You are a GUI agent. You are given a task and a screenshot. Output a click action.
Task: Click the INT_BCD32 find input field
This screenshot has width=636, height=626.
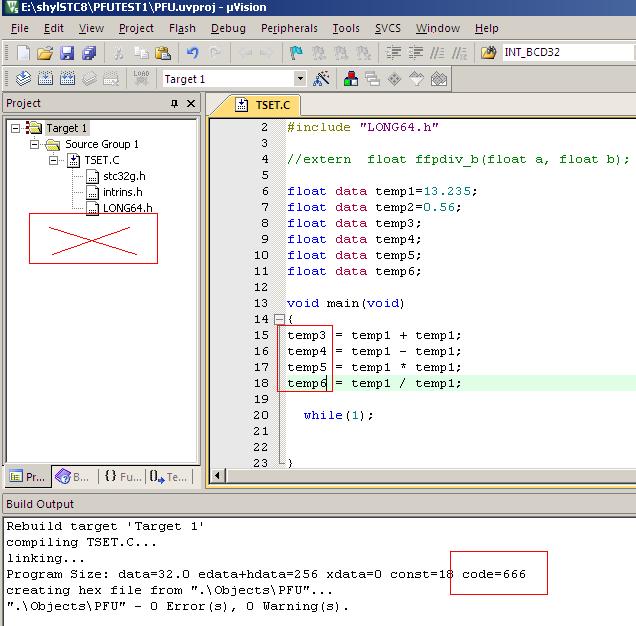coord(568,53)
